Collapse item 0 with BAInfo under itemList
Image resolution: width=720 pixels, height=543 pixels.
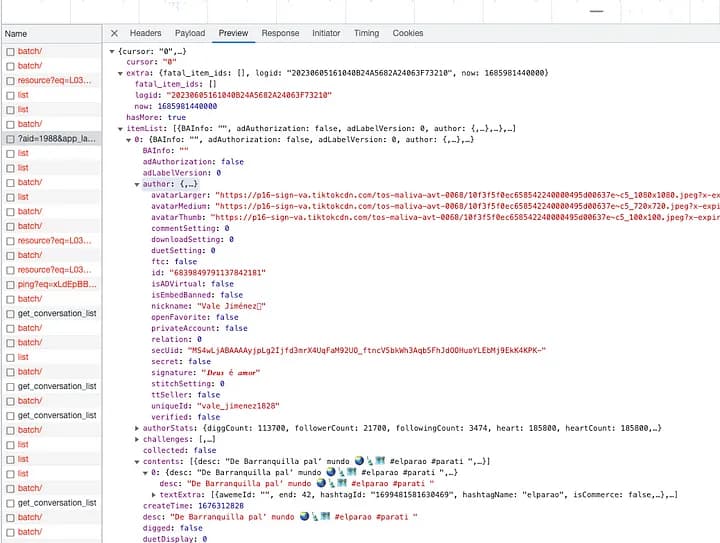tap(129, 140)
